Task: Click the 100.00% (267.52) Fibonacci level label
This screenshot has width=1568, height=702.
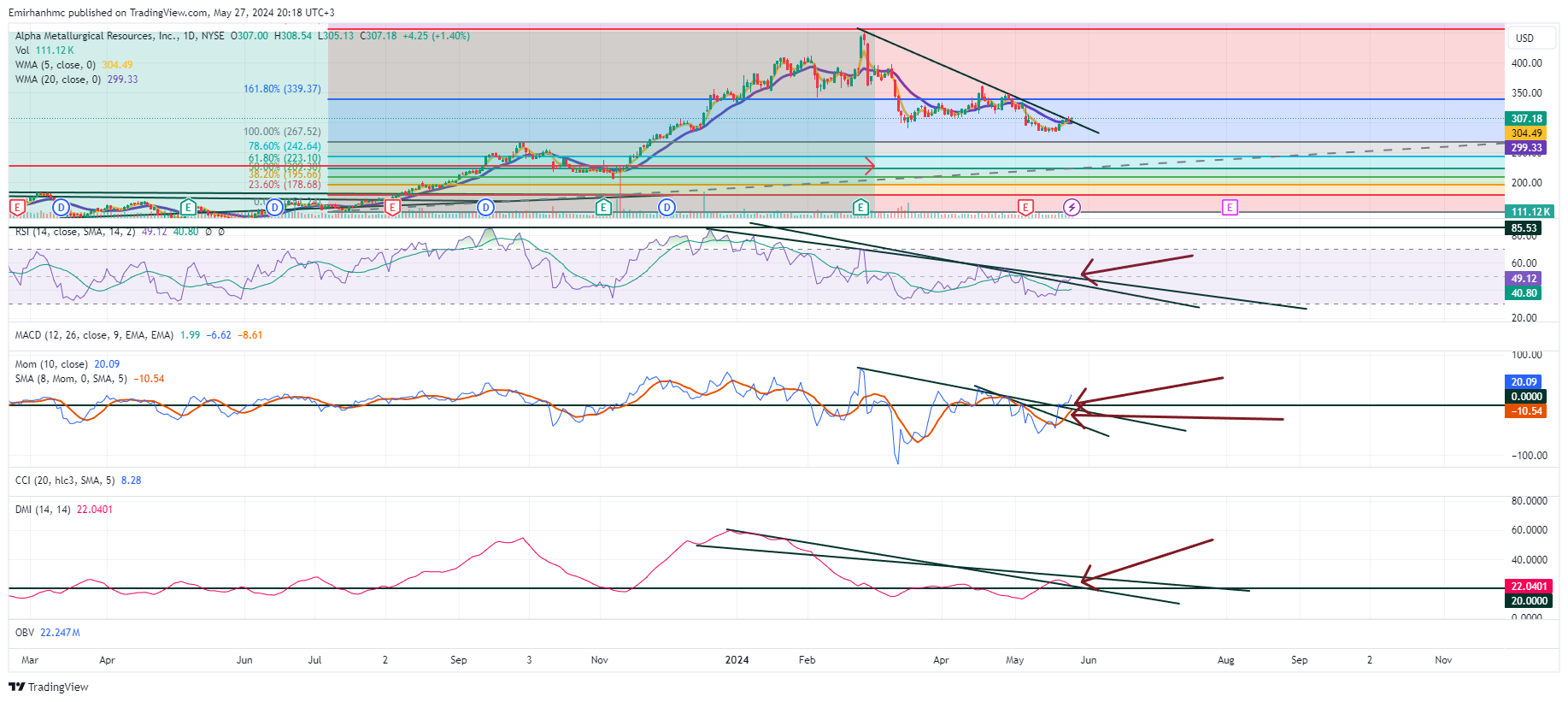Action: 282,132
